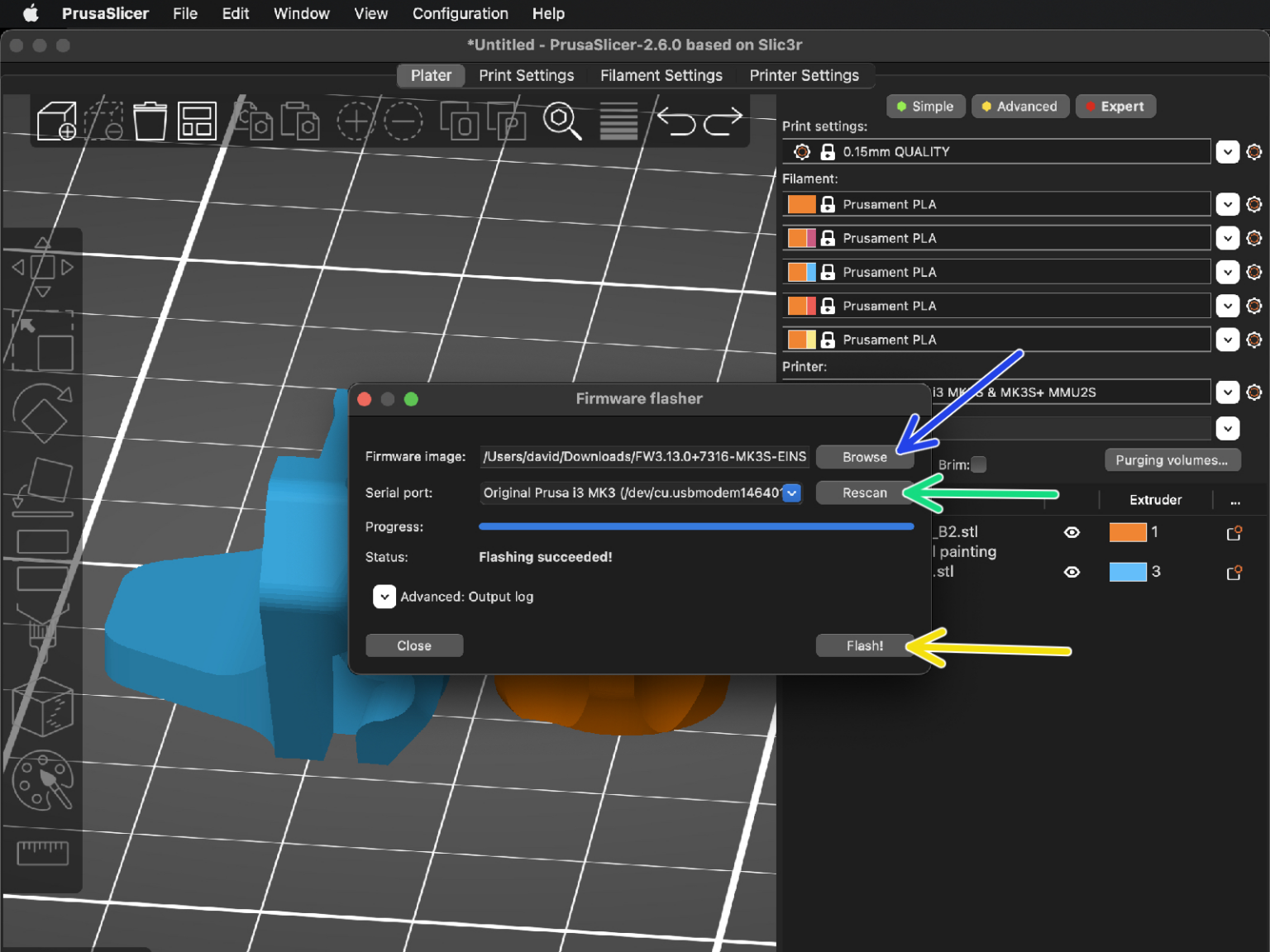Open the Configuration menu

(460, 13)
